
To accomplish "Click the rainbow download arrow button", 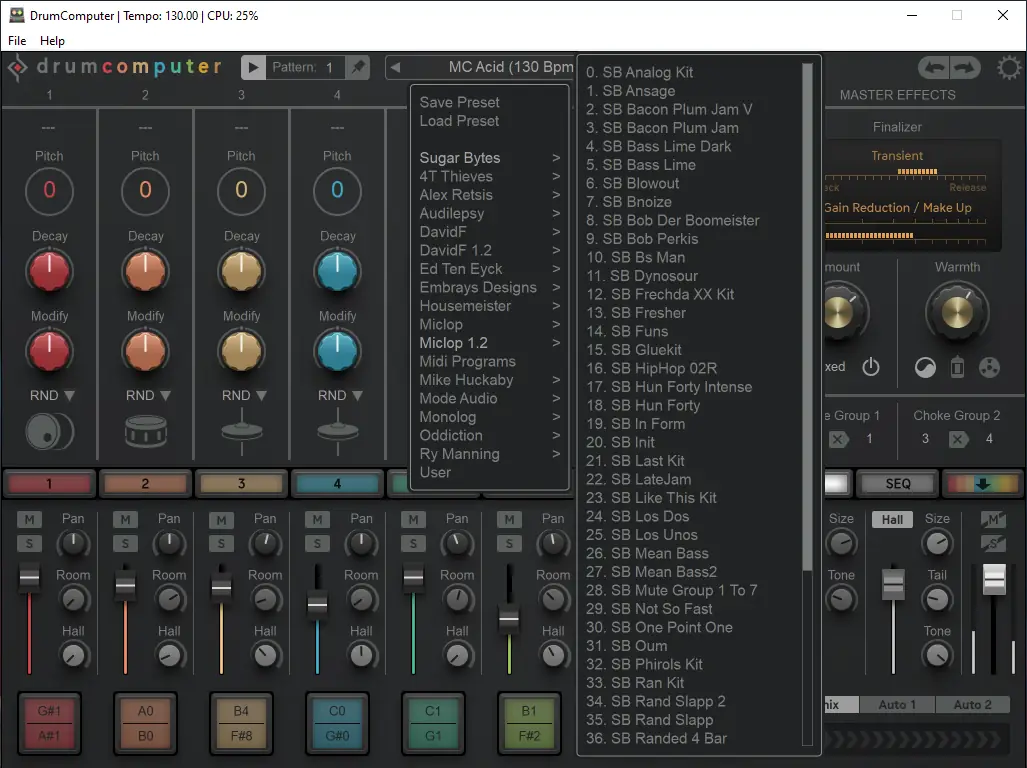I will tap(982, 484).
